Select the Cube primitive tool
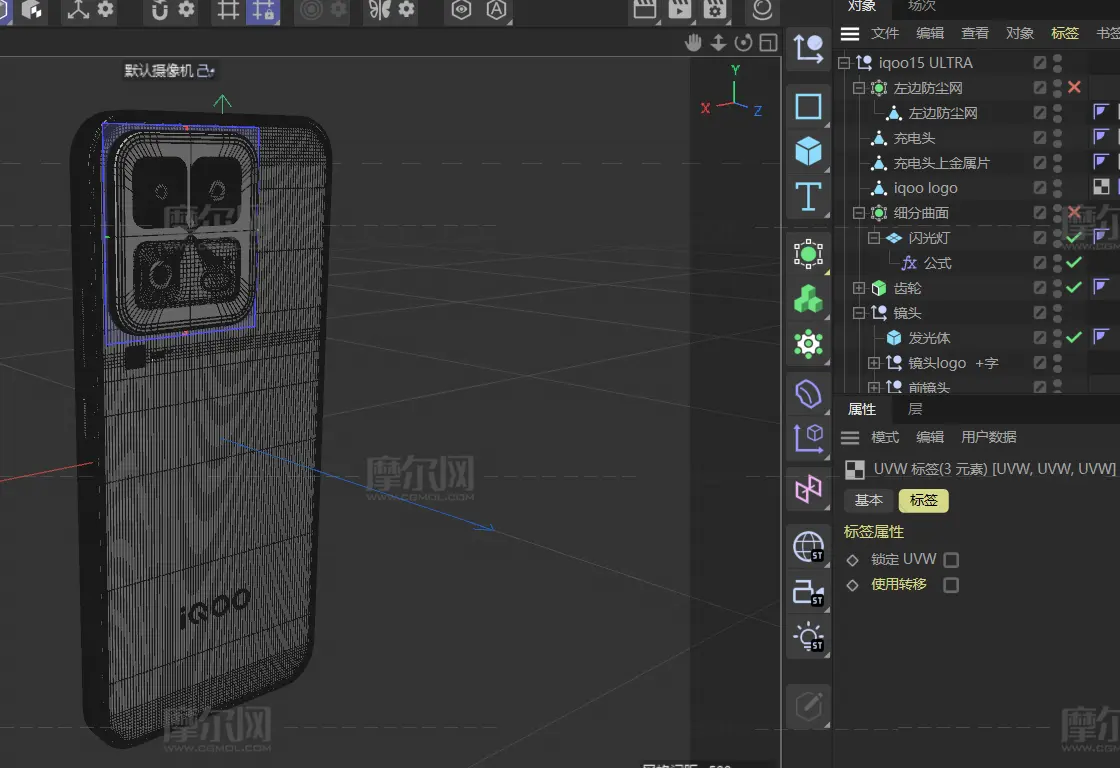The image size is (1120, 768). pyautogui.click(x=808, y=151)
